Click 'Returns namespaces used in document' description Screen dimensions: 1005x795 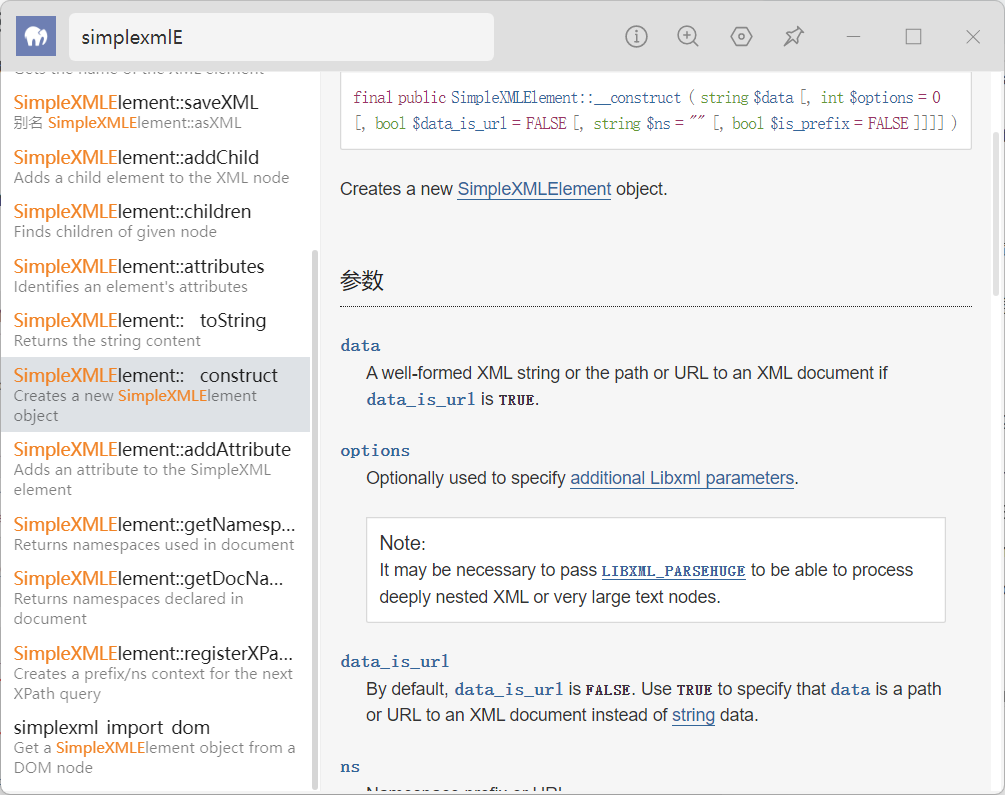click(x=154, y=544)
